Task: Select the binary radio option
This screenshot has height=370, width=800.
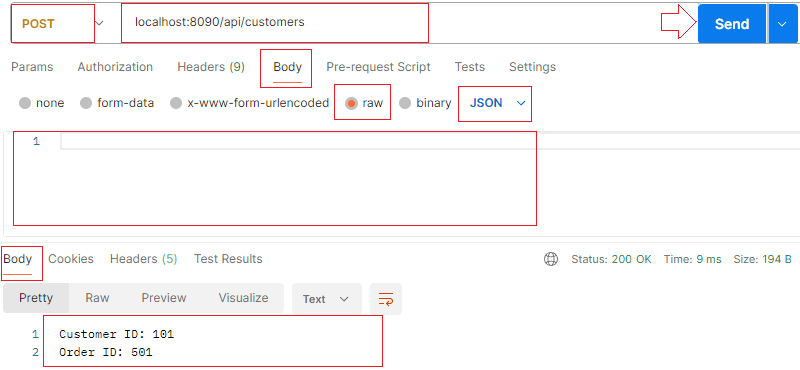Action: pos(405,103)
